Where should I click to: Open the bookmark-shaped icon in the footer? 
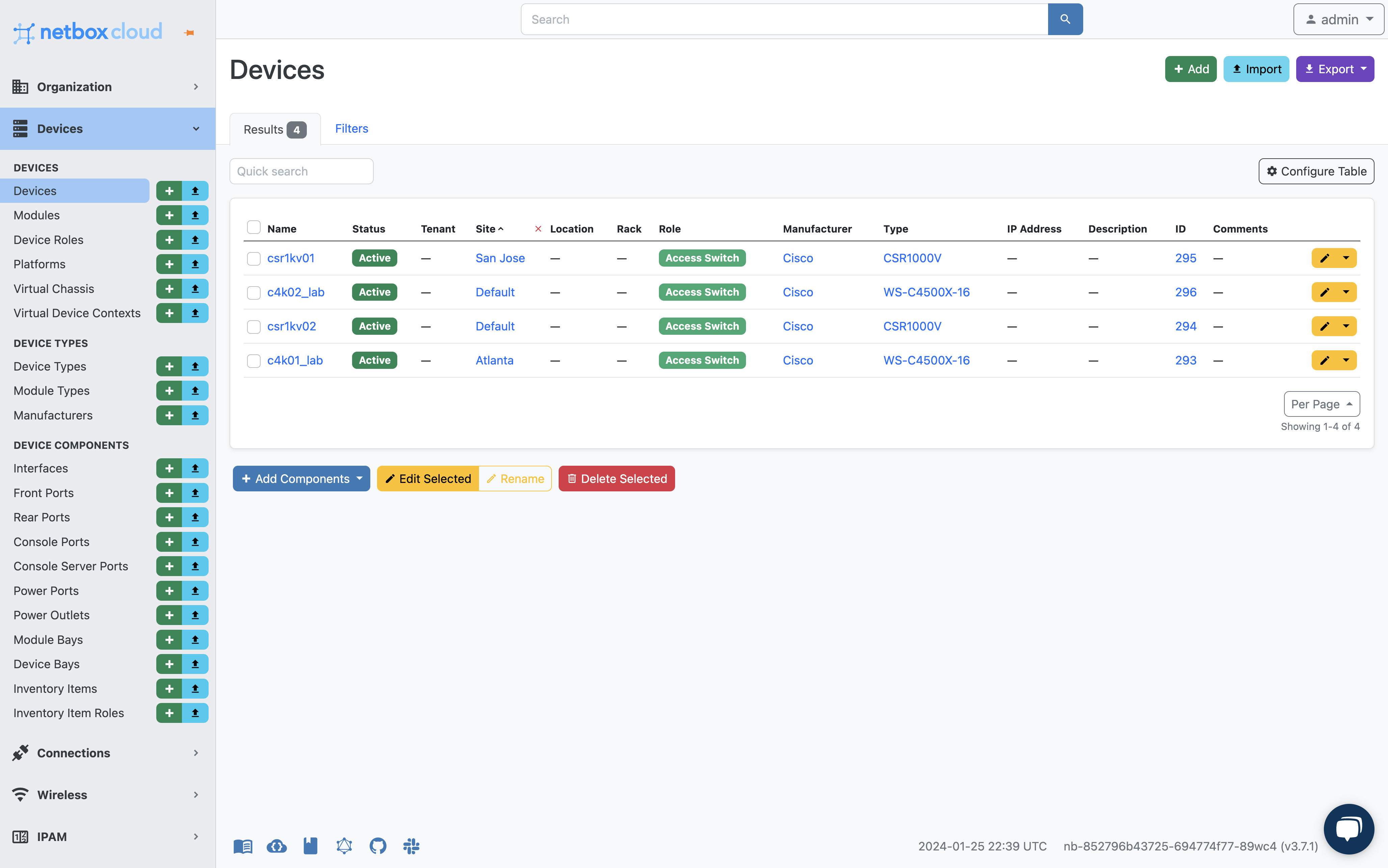pos(311,846)
